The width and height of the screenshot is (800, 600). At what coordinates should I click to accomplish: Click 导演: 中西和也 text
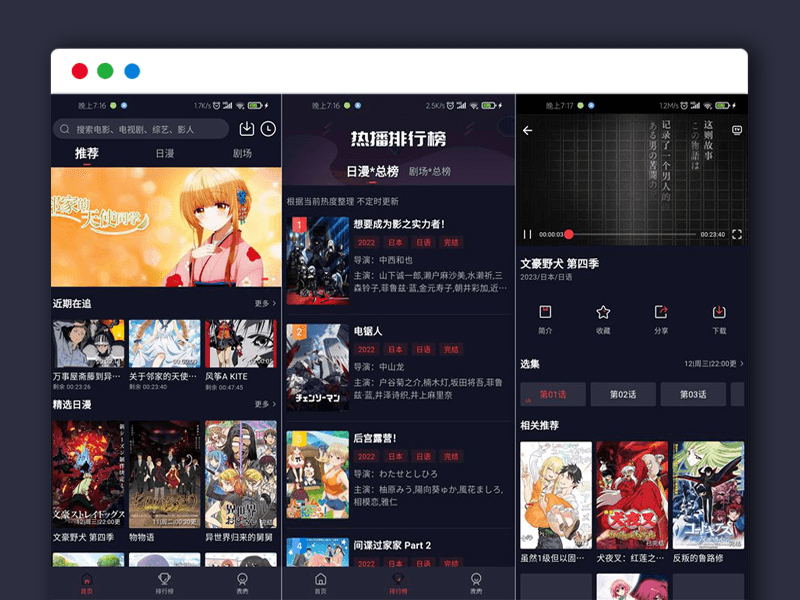383,260
